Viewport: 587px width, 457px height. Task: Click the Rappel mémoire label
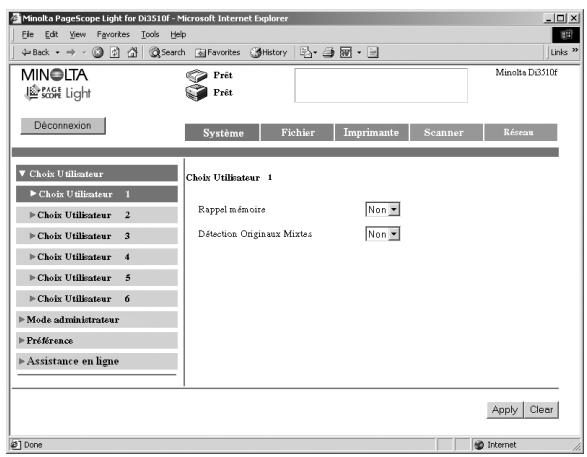(232, 210)
